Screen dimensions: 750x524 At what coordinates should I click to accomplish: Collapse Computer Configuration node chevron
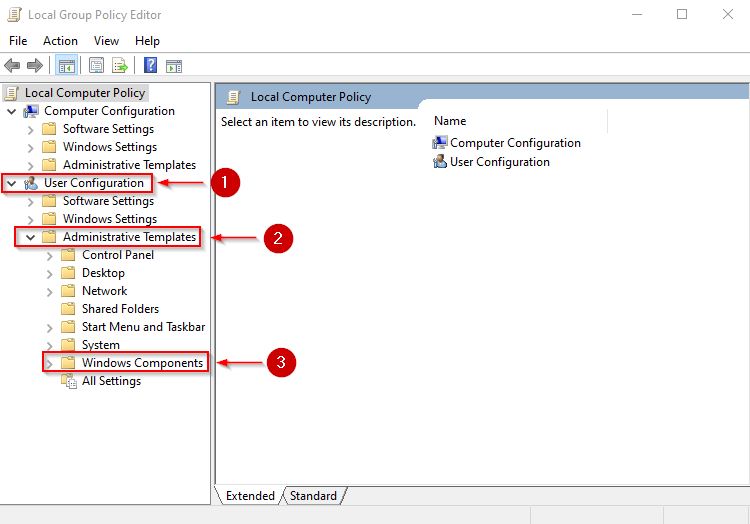pyautogui.click(x=12, y=112)
